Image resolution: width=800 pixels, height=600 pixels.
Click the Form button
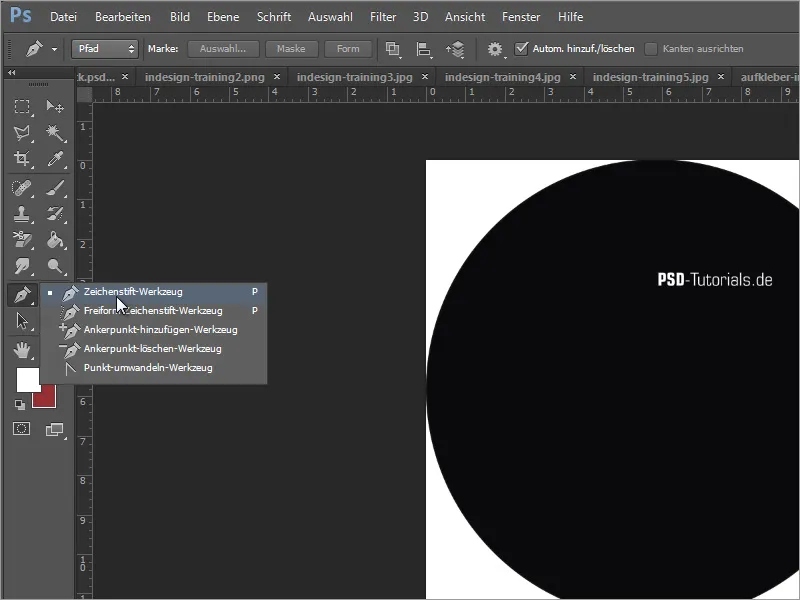tap(348, 49)
